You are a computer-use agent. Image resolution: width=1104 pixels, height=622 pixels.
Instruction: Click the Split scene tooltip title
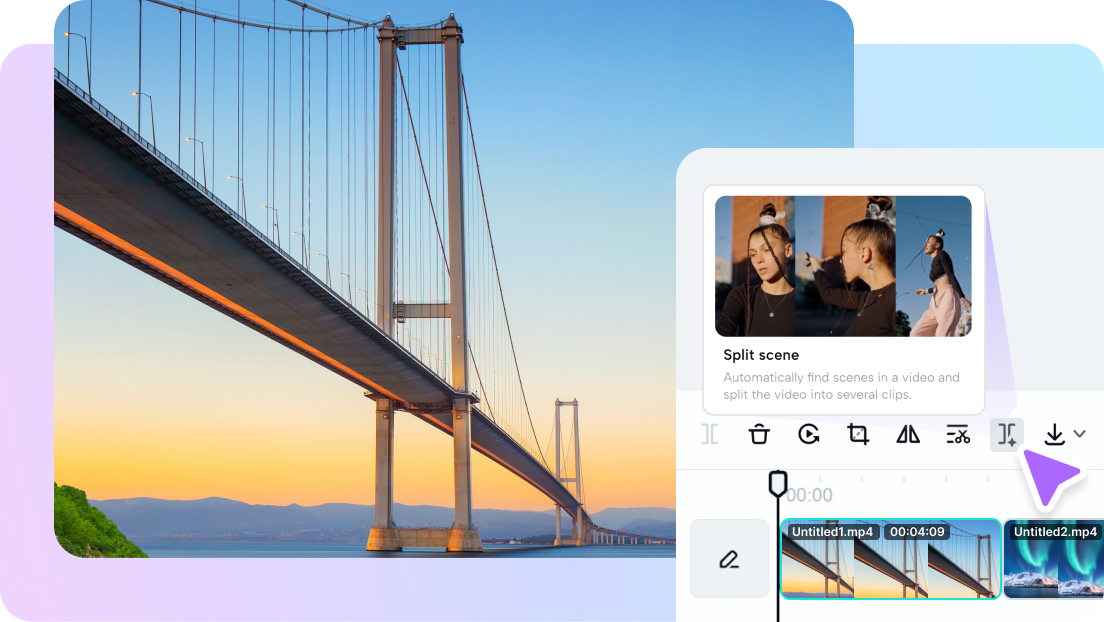point(761,355)
